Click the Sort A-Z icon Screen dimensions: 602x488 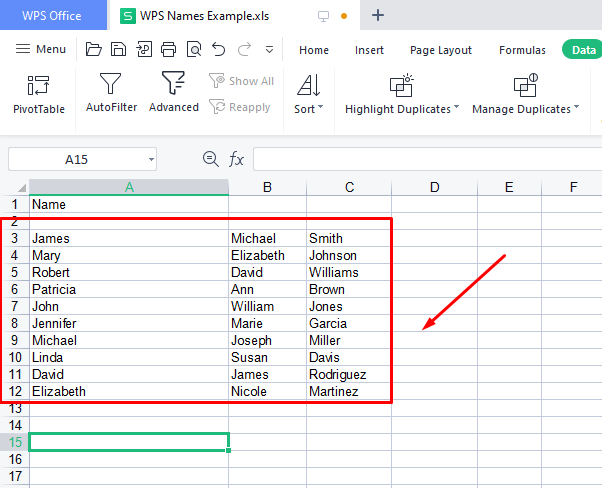(309, 85)
